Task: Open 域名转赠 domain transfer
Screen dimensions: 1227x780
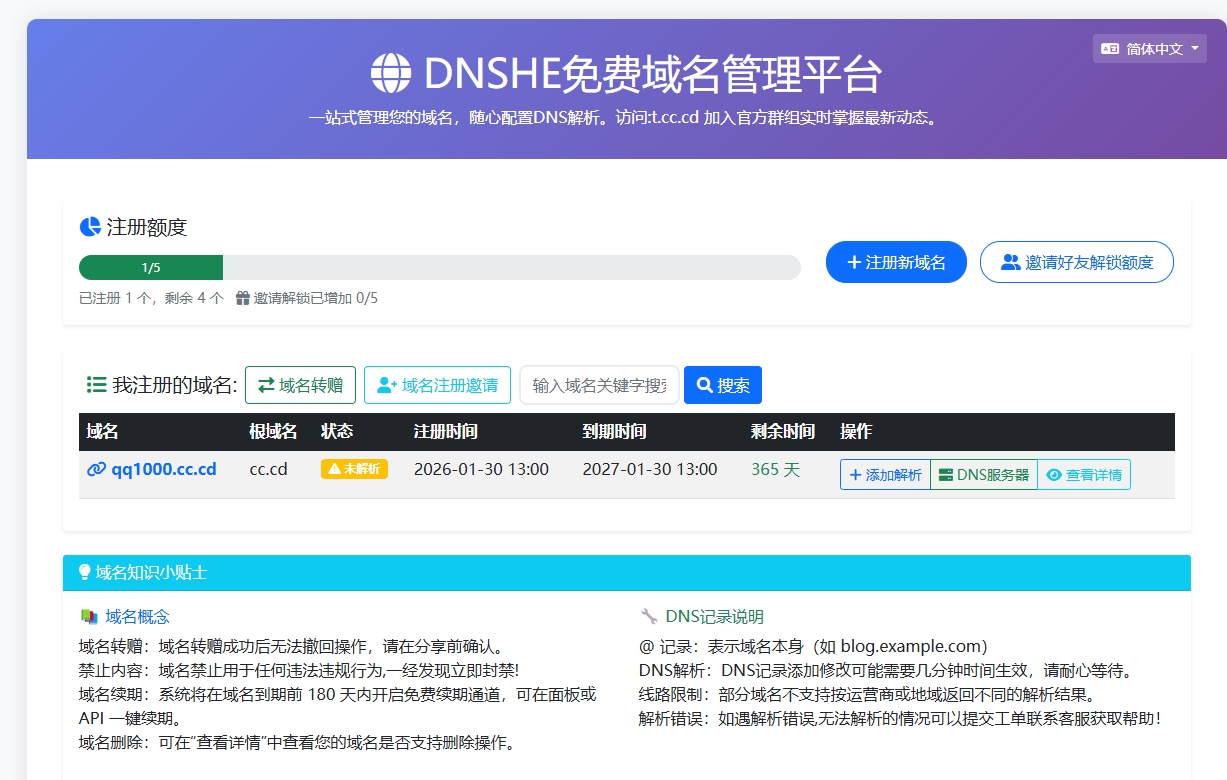Action: coord(300,385)
